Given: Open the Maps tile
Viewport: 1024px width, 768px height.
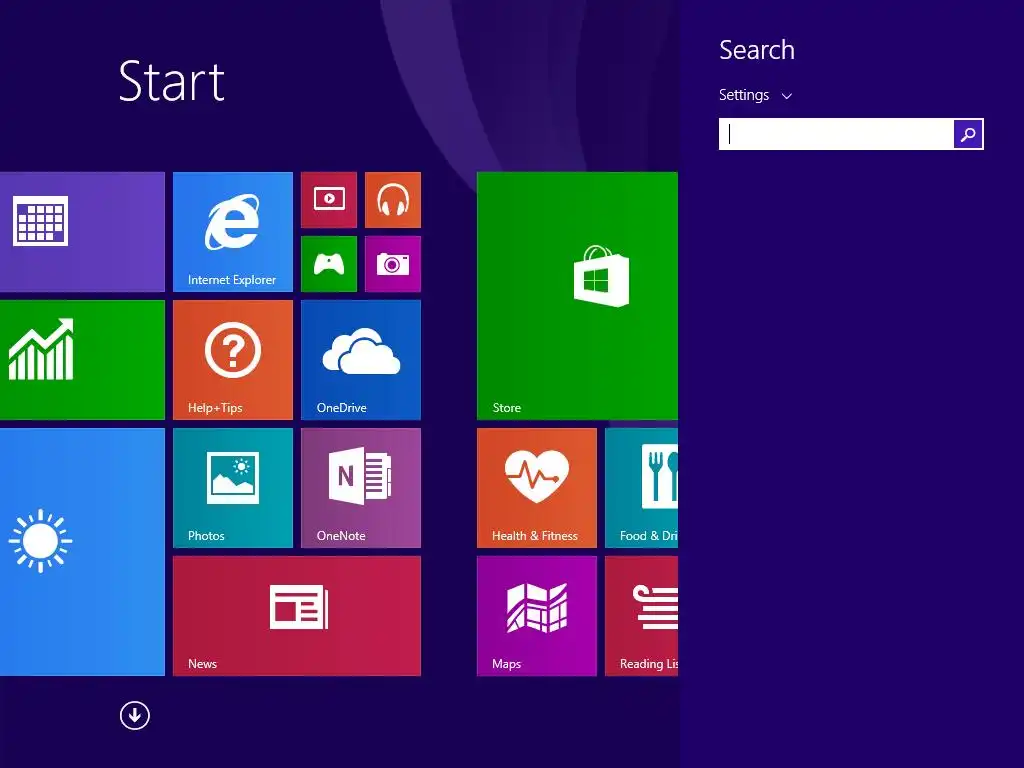Looking at the screenshot, I should (x=537, y=616).
